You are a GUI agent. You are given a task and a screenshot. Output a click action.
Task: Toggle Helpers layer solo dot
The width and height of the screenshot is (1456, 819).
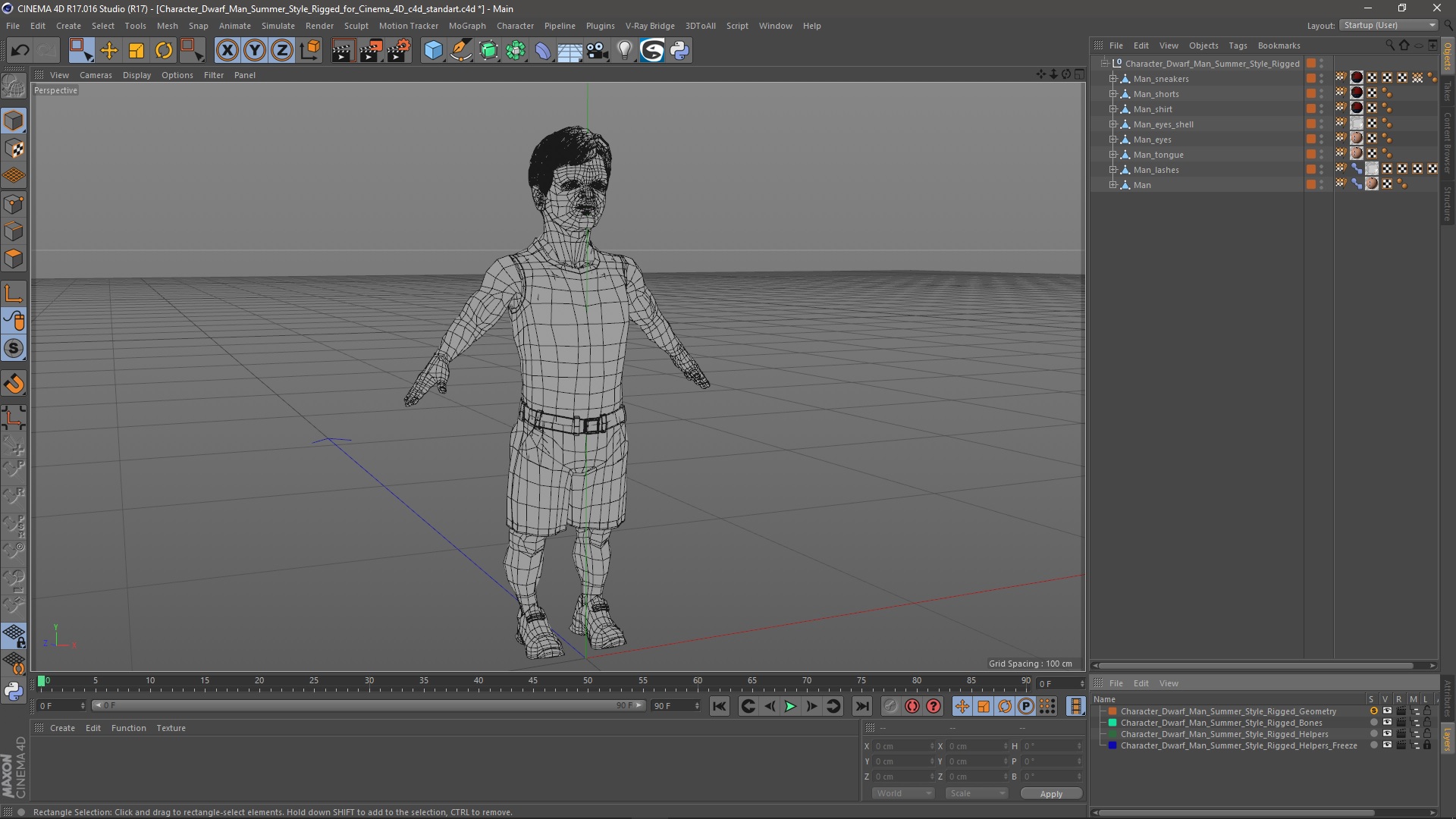coord(1373,734)
